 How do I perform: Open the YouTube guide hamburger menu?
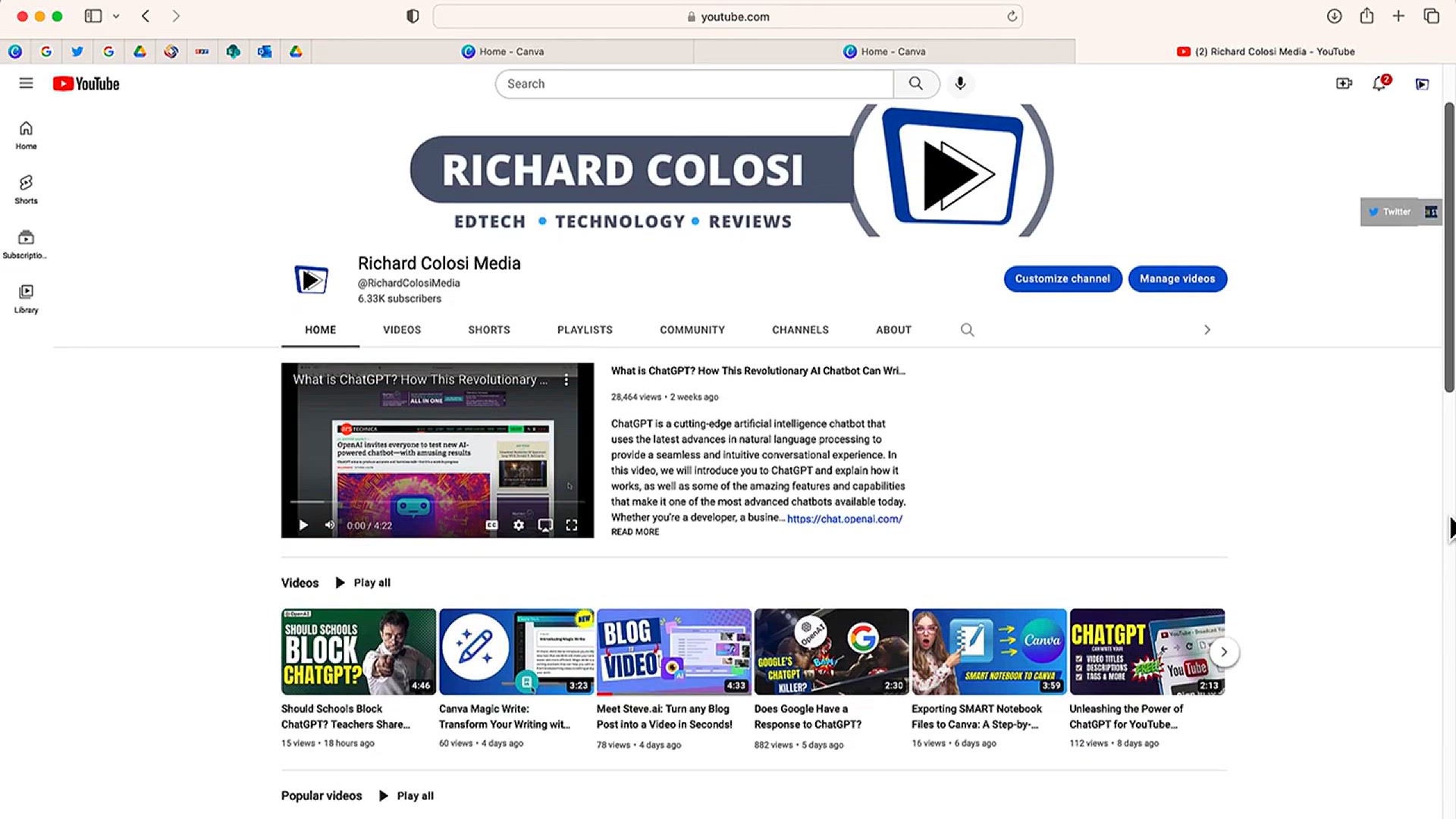click(x=26, y=83)
